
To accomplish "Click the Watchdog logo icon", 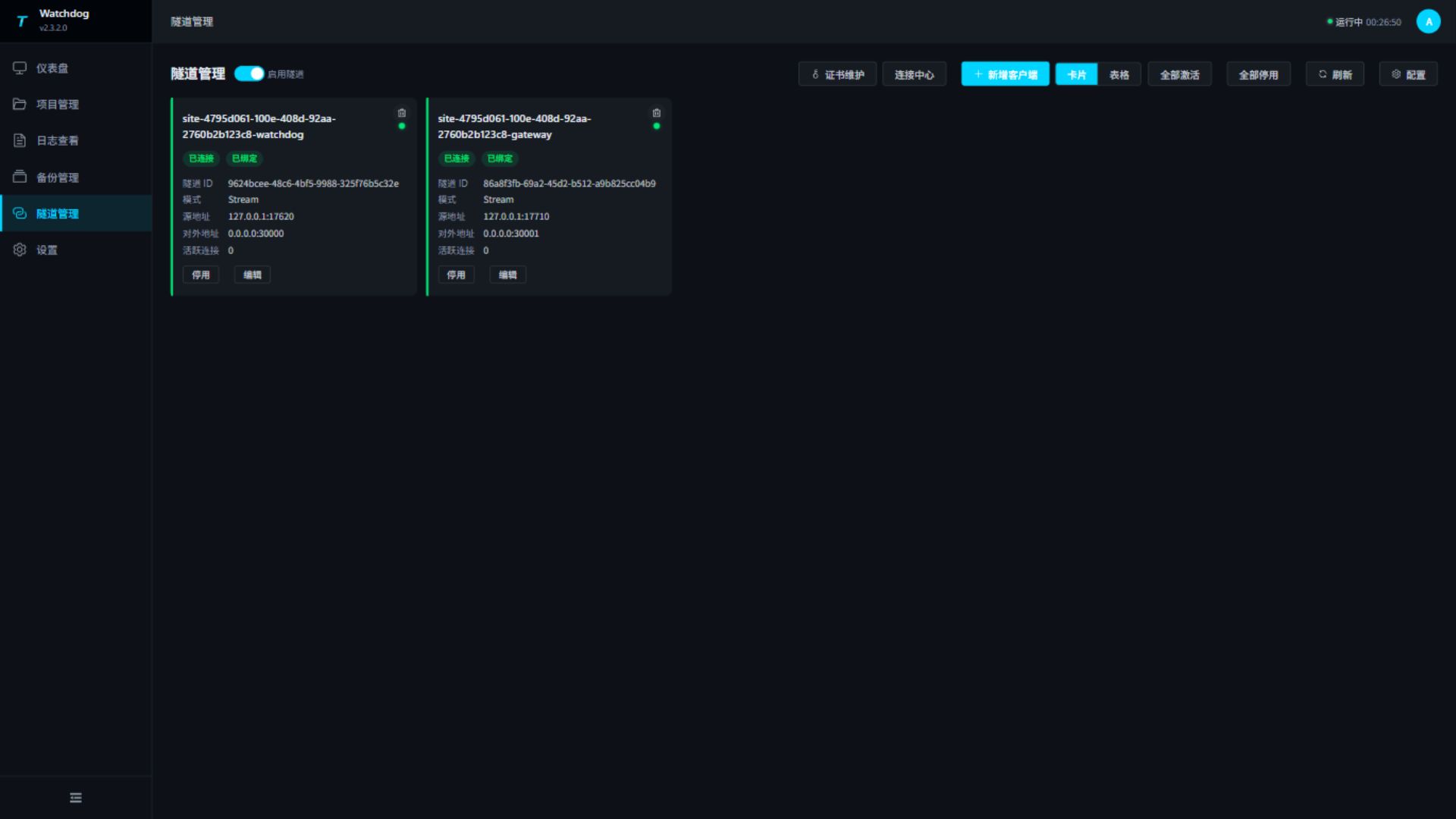I will 22,21.
